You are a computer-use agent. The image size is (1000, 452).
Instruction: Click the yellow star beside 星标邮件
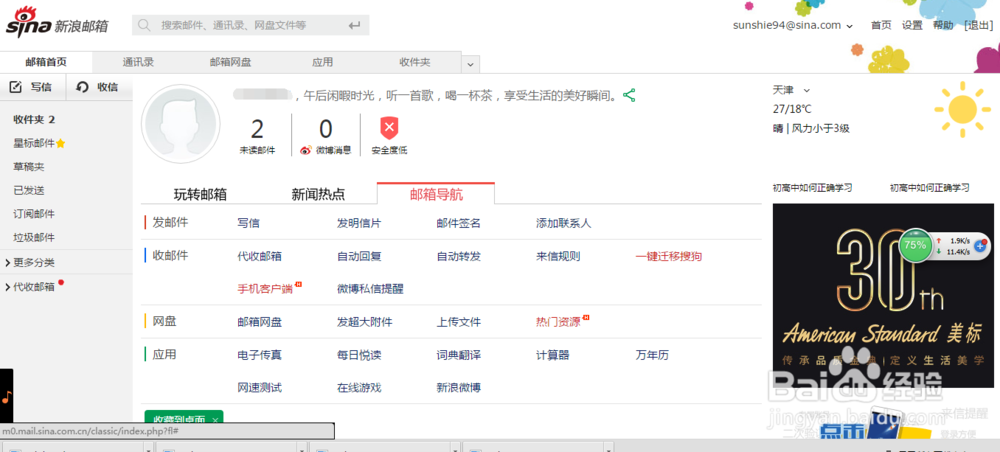click(61, 143)
